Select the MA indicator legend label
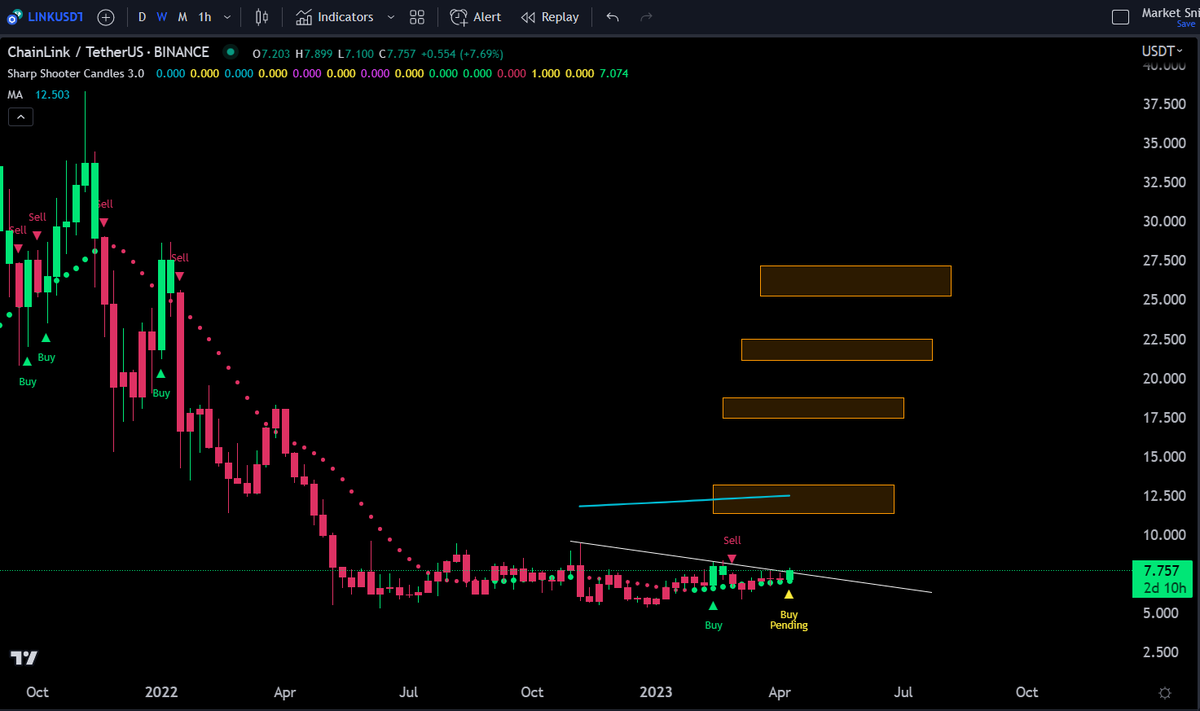 (16, 94)
